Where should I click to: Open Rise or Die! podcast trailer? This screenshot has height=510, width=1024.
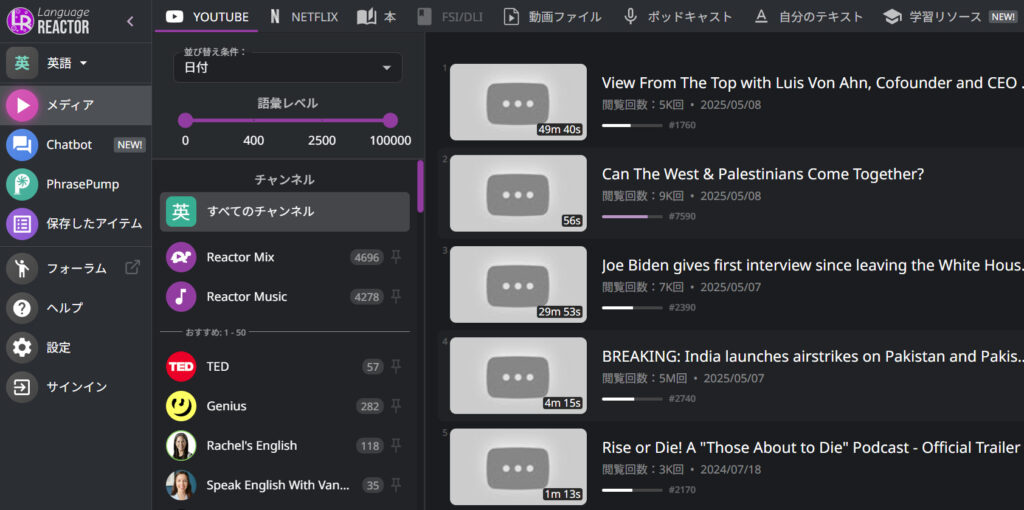point(810,448)
